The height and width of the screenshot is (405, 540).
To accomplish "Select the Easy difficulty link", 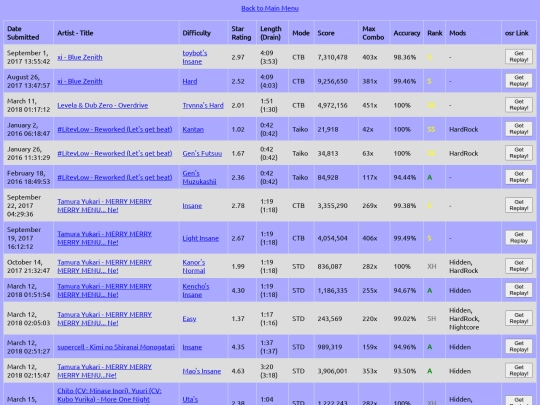I will pos(189,319).
